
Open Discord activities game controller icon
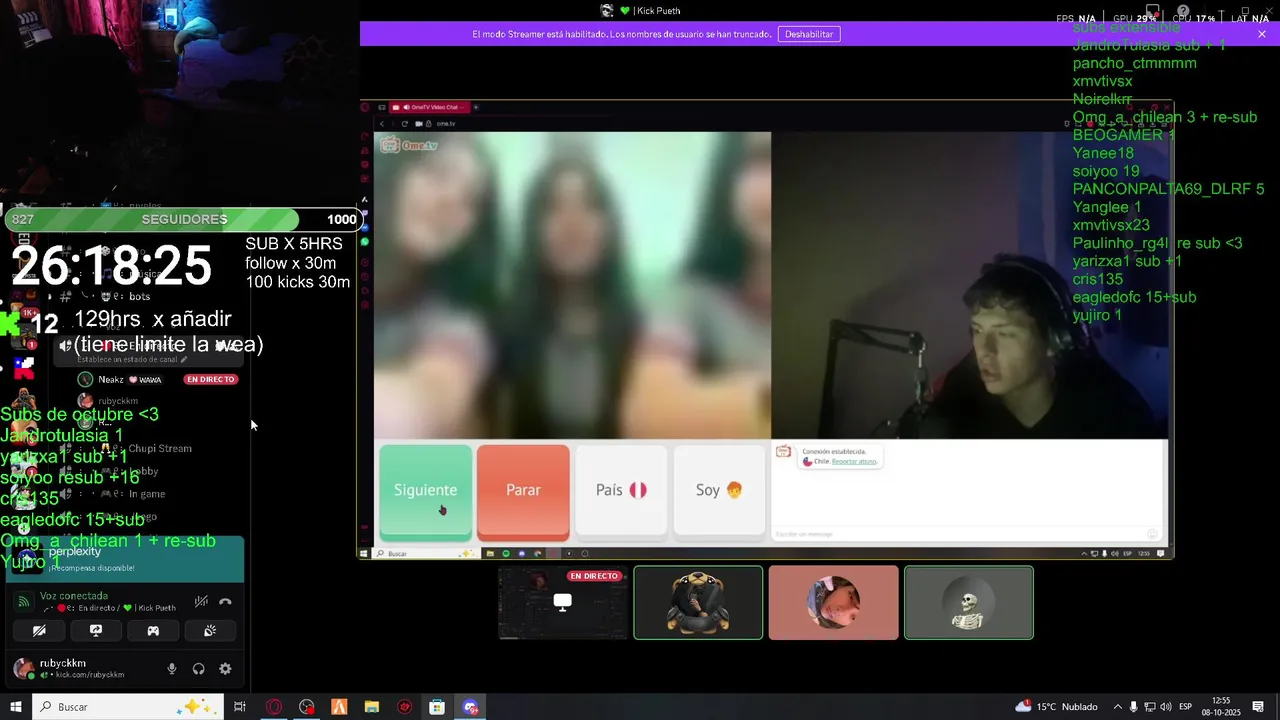pos(153,631)
